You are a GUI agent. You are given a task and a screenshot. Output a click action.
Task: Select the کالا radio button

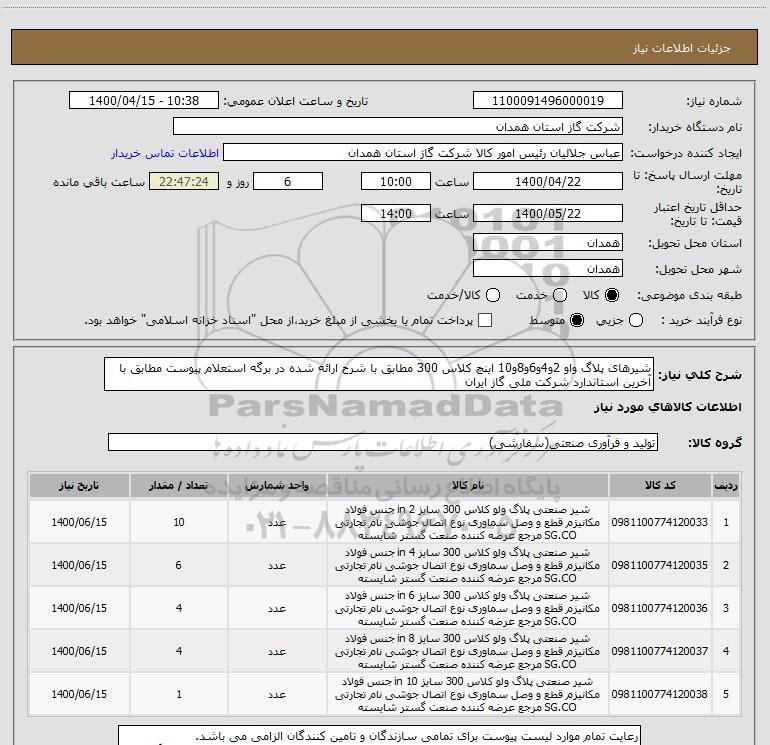[612, 295]
